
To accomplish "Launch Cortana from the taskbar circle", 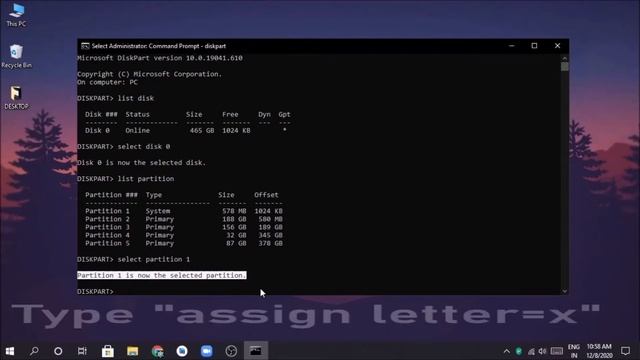I will pos(58,351).
